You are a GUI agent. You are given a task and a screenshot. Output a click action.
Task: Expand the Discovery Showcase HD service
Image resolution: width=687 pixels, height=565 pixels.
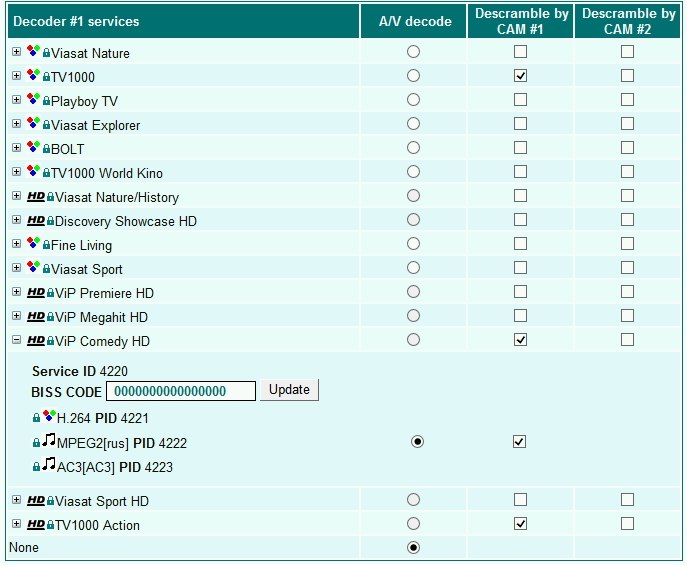(17, 220)
